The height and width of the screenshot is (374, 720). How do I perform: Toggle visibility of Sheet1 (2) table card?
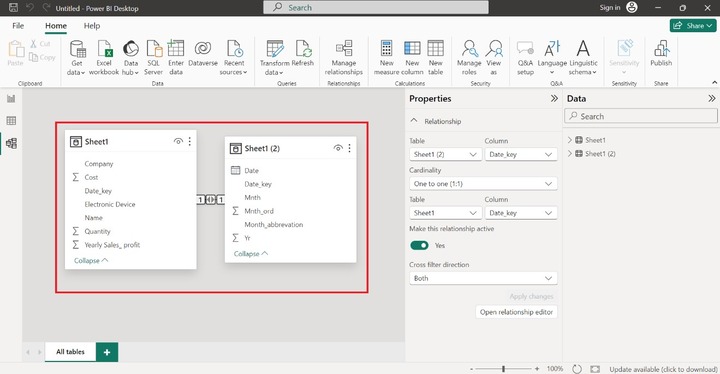(338, 148)
